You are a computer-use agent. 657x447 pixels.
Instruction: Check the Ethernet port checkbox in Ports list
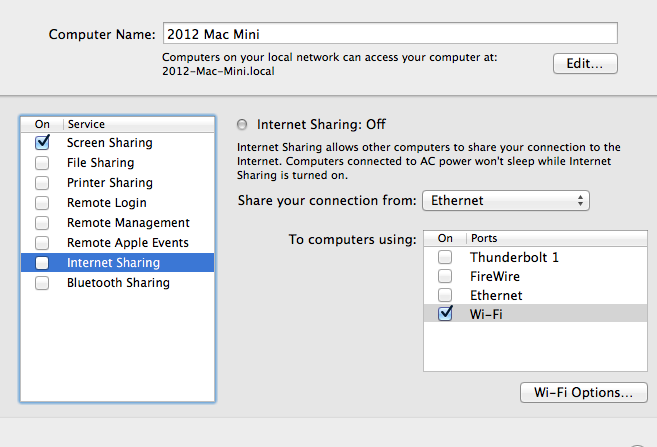(445, 295)
